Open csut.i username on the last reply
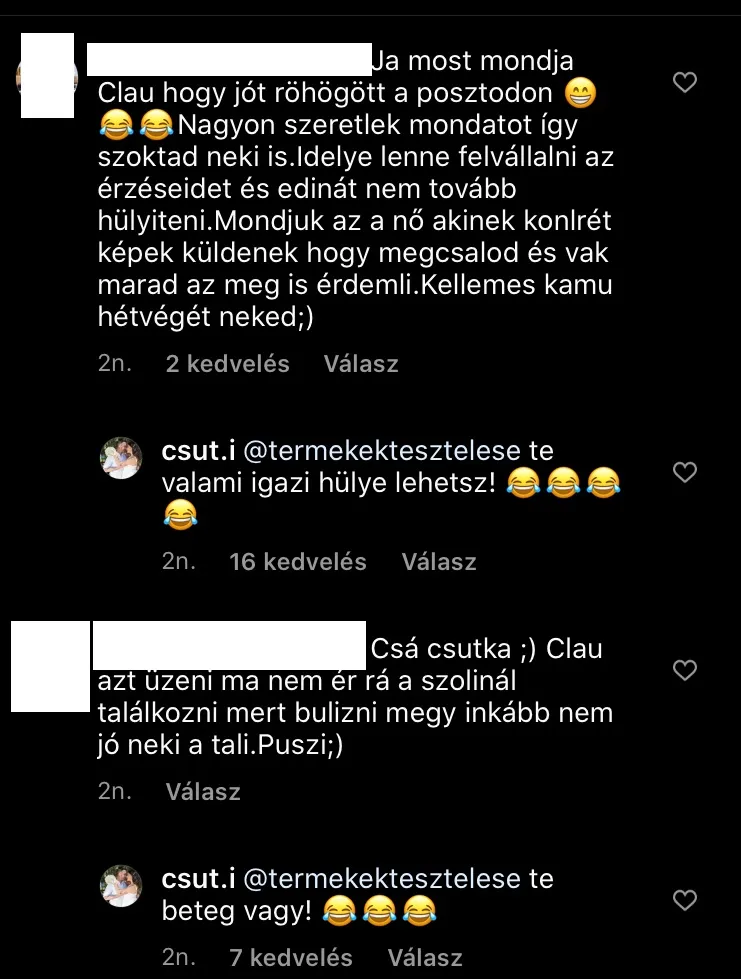The width and height of the screenshot is (741, 979). click(x=199, y=878)
